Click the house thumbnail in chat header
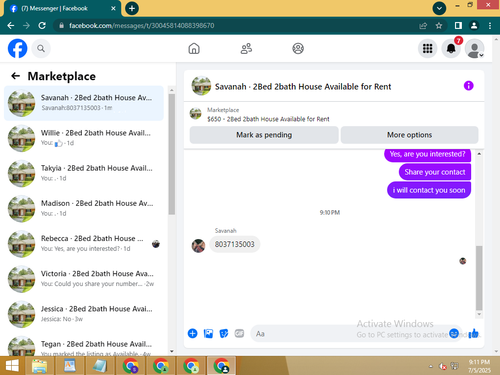500x375 pixels. point(201,86)
